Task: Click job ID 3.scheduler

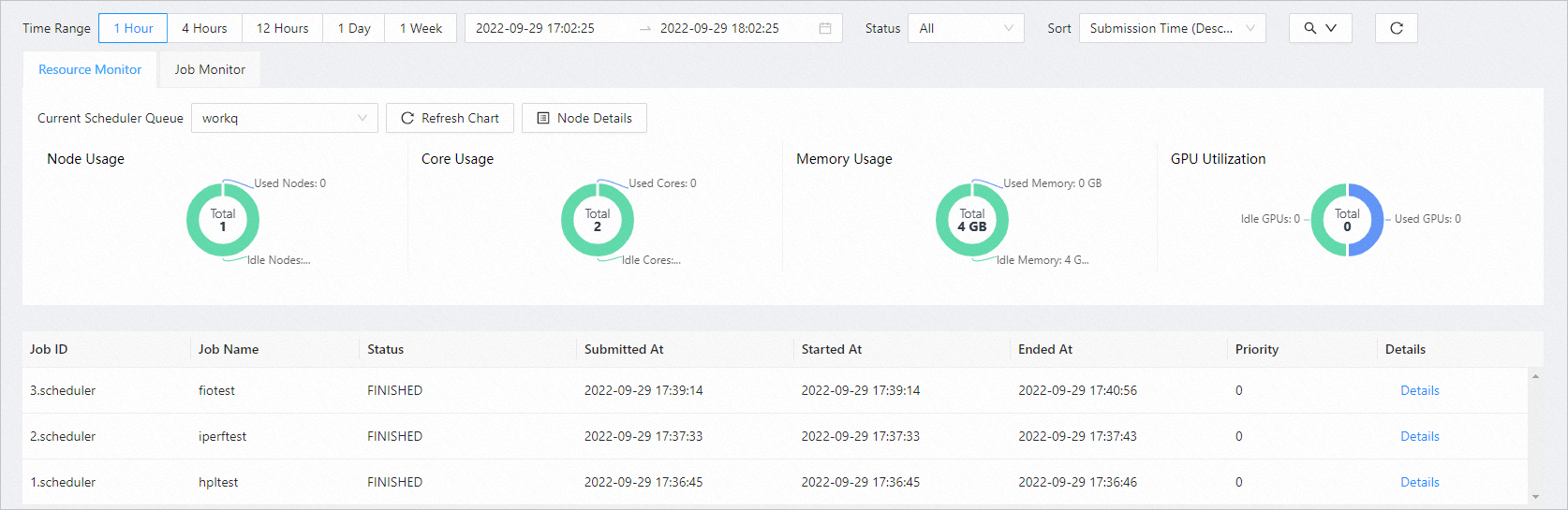Action: coord(63,390)
